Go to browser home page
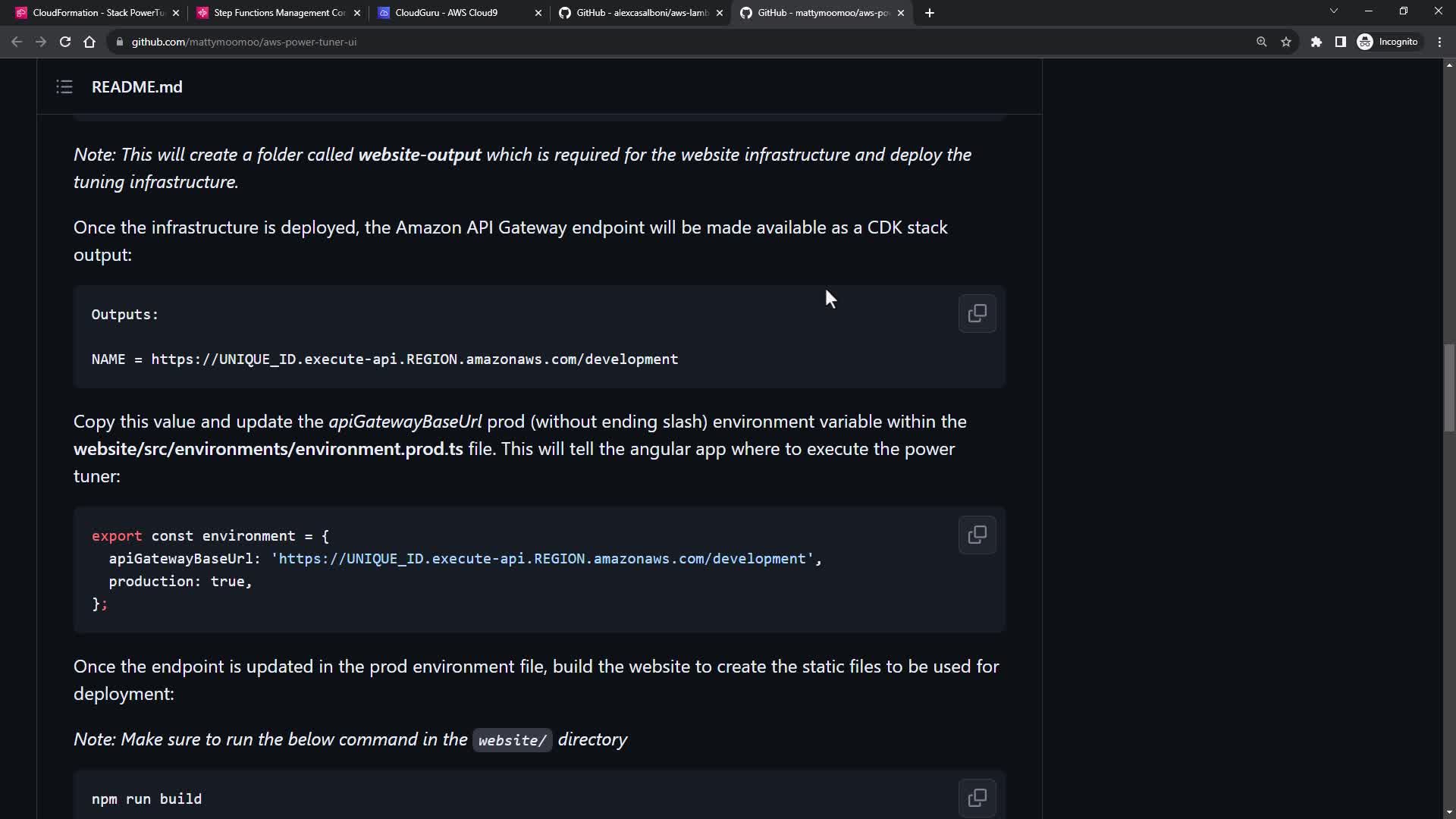Viewport: 1456px width, 819px height. (89, 42)
